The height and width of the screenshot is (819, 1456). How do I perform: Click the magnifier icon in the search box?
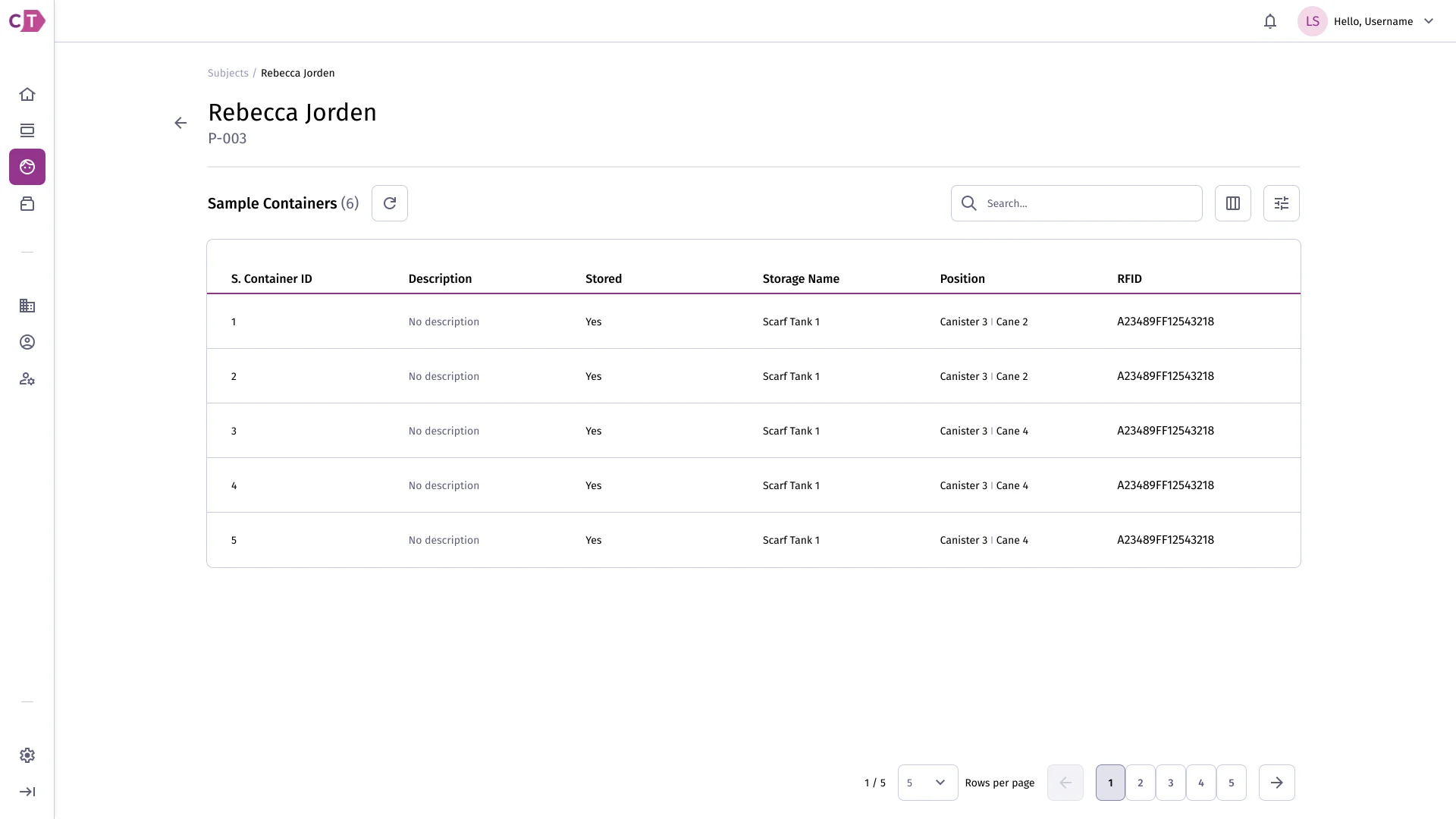(x=969, y=203)
